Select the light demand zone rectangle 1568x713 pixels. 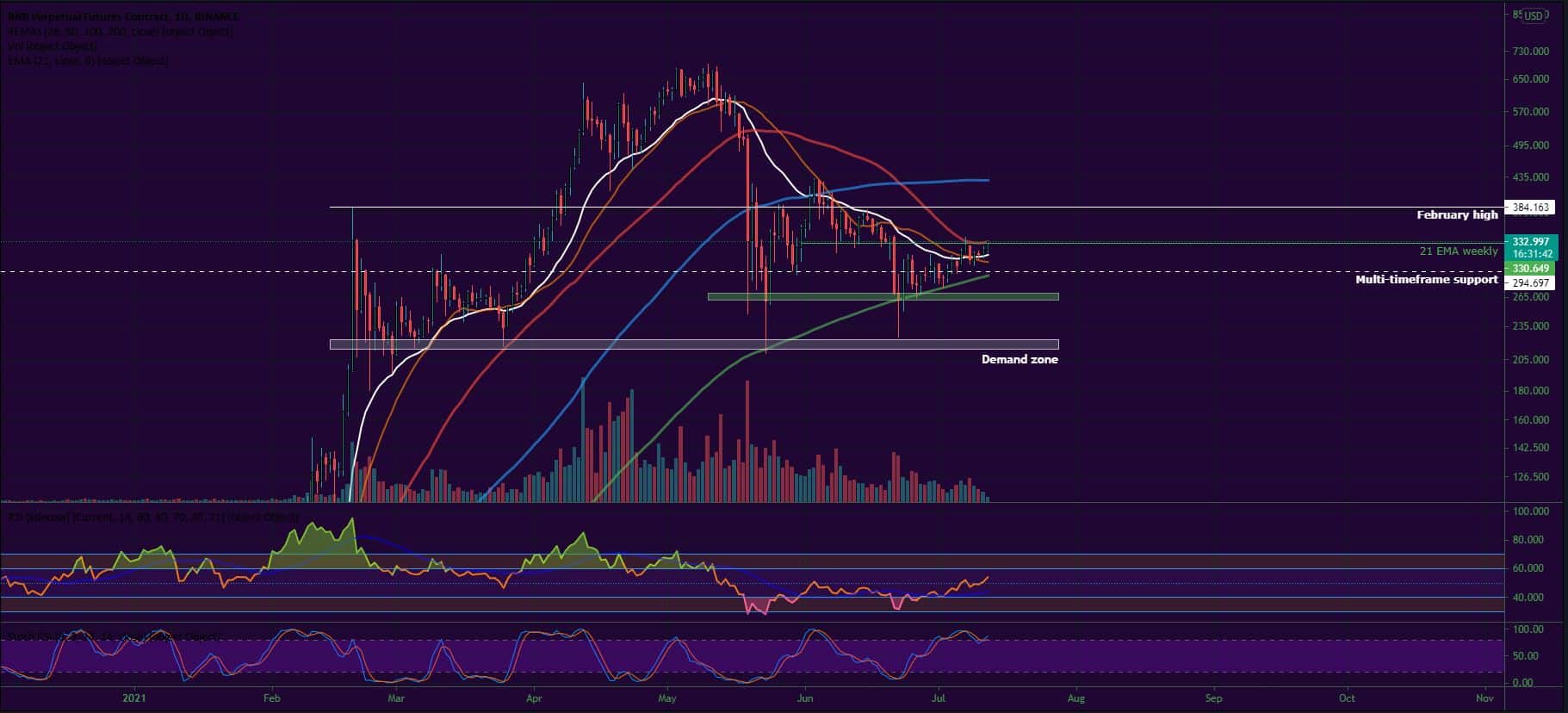click(x=694, y=344)
